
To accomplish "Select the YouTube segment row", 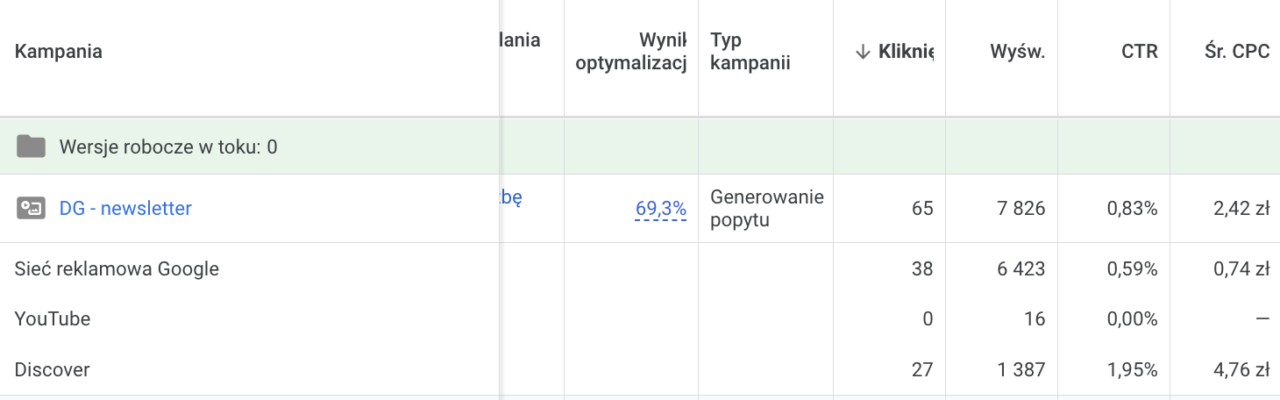I will pos(640,319).
